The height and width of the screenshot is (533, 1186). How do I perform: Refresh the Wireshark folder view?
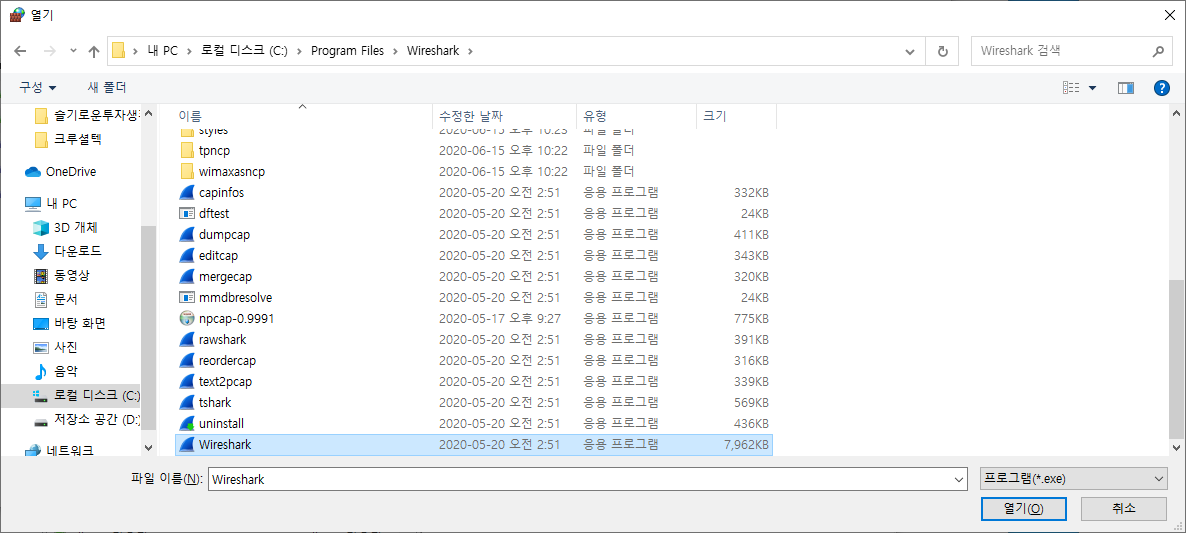[942, 51]
